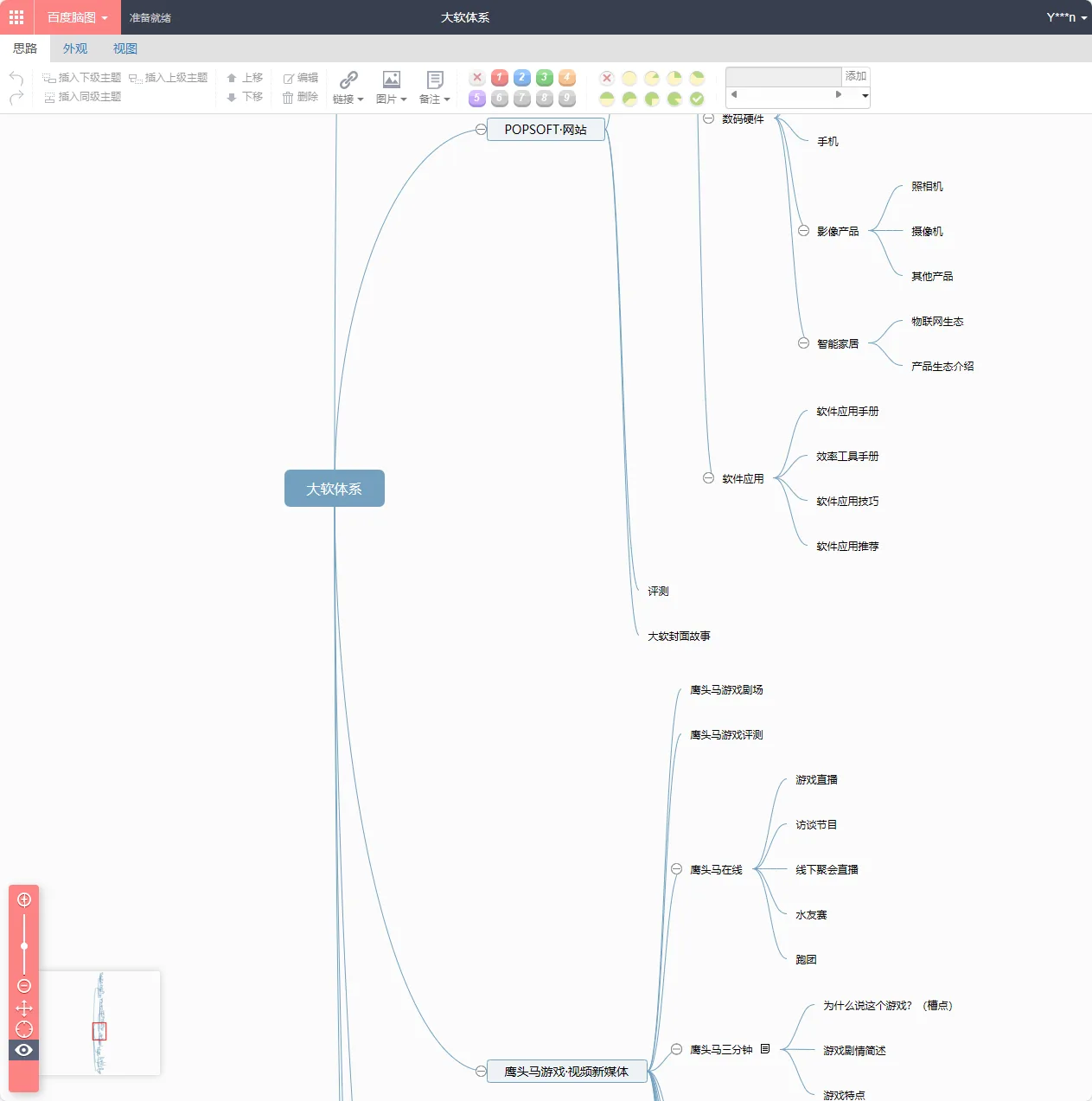Switch to the 外观 tab
This screenshot has height=1101, width=1092.
[x=75, y=48]
